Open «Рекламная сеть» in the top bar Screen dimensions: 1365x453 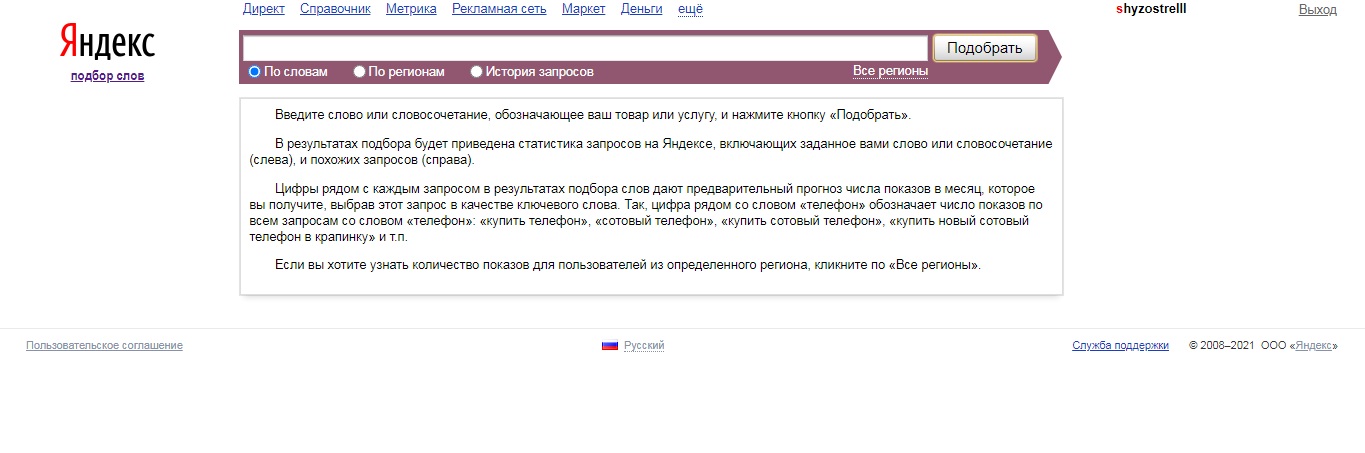pos(499,9)
